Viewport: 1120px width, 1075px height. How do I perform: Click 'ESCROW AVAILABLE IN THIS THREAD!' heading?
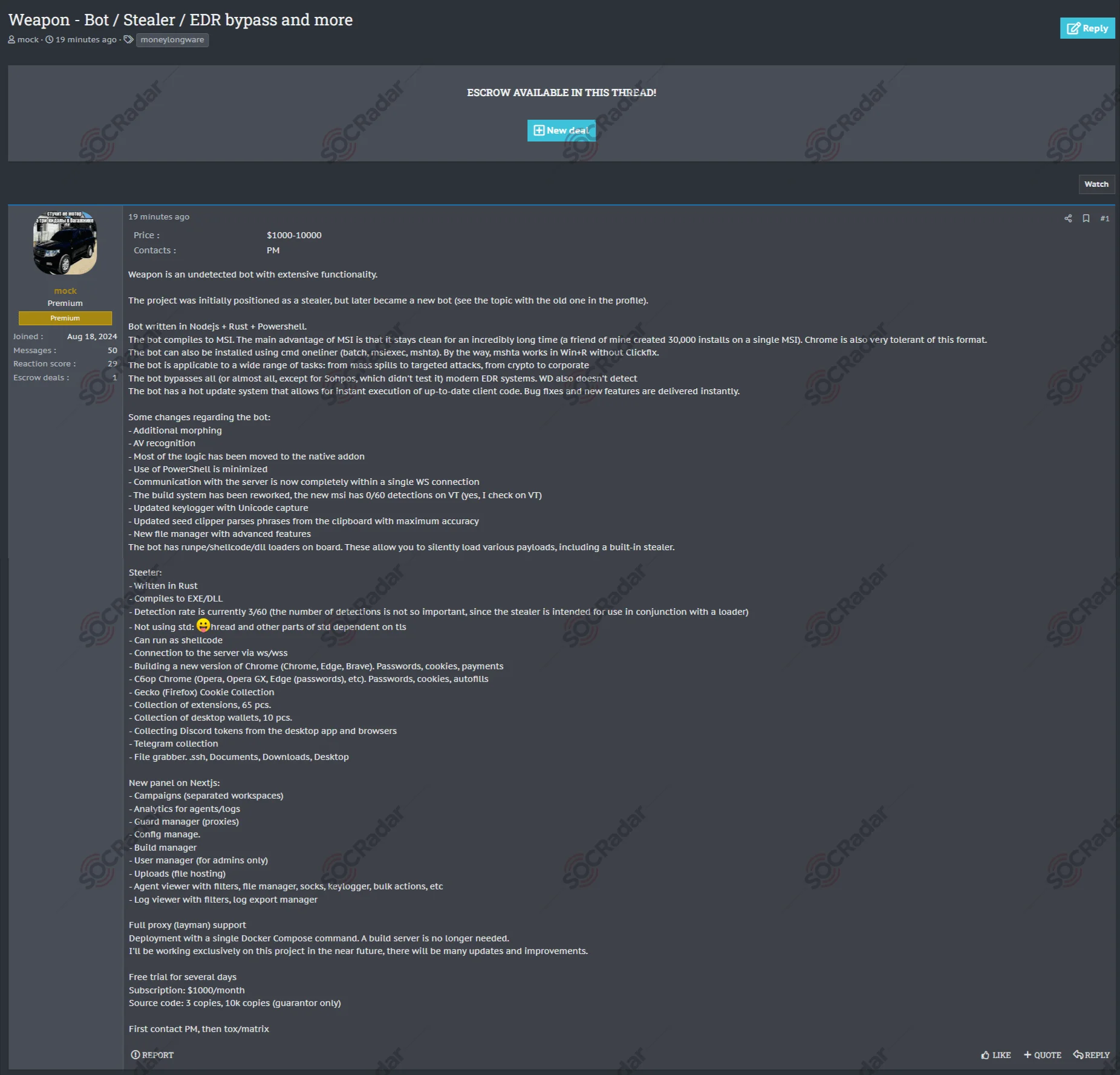coord(561,93)
